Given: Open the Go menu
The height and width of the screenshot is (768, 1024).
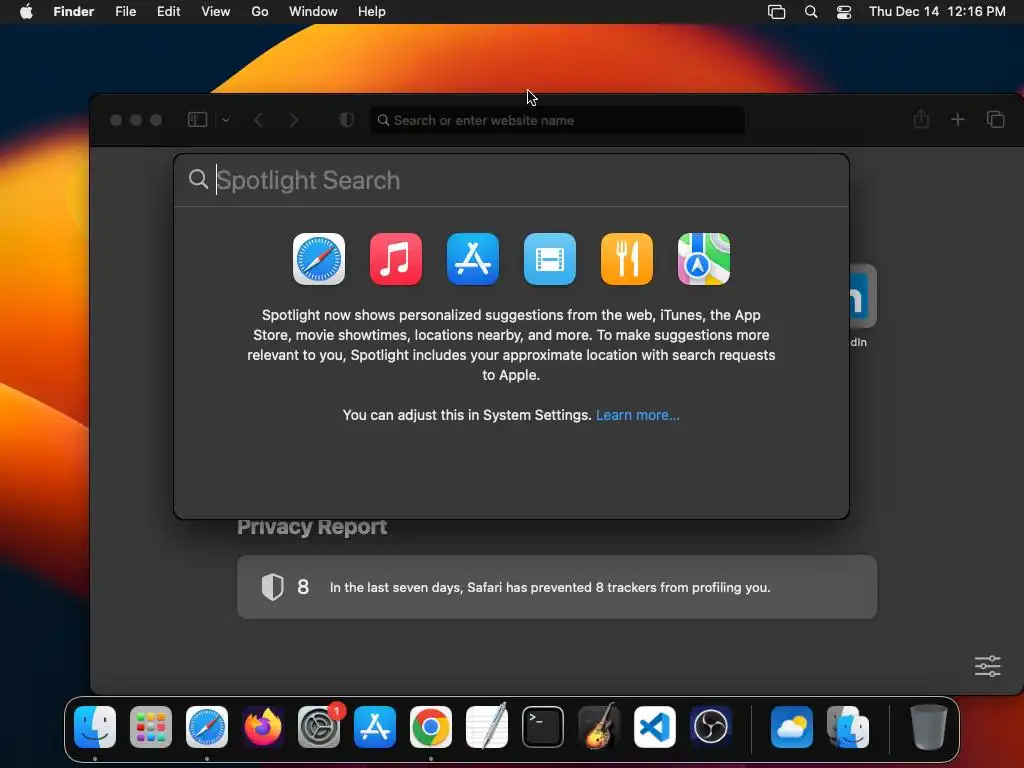Looking at the screenshot, I should [260, 12].
